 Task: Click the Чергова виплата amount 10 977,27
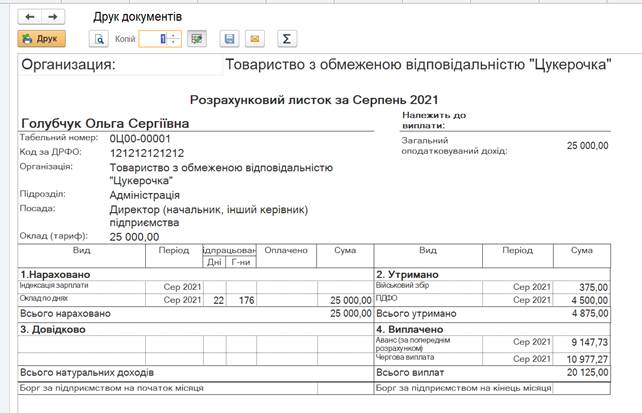583,358
